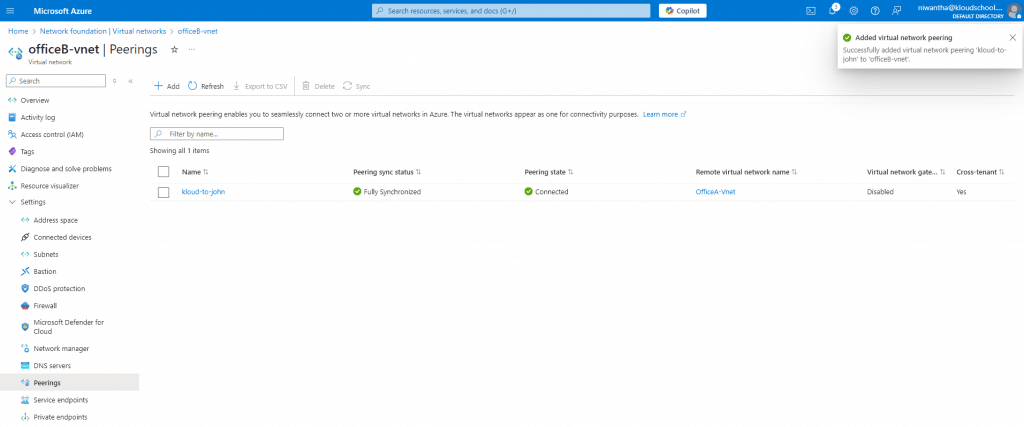Favorite this page with the star icon
This screenshot has height=427, width=1024.
click(174, 49)
